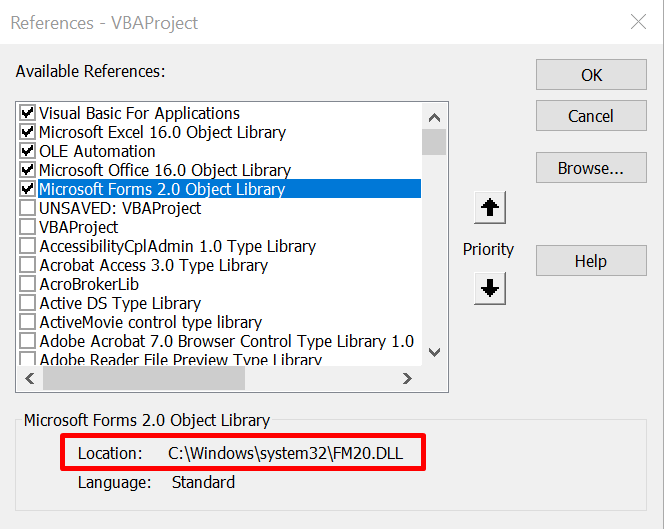Move selected reference up in priority
Viewport: 664px width, 529px height.
coord(490,208)
